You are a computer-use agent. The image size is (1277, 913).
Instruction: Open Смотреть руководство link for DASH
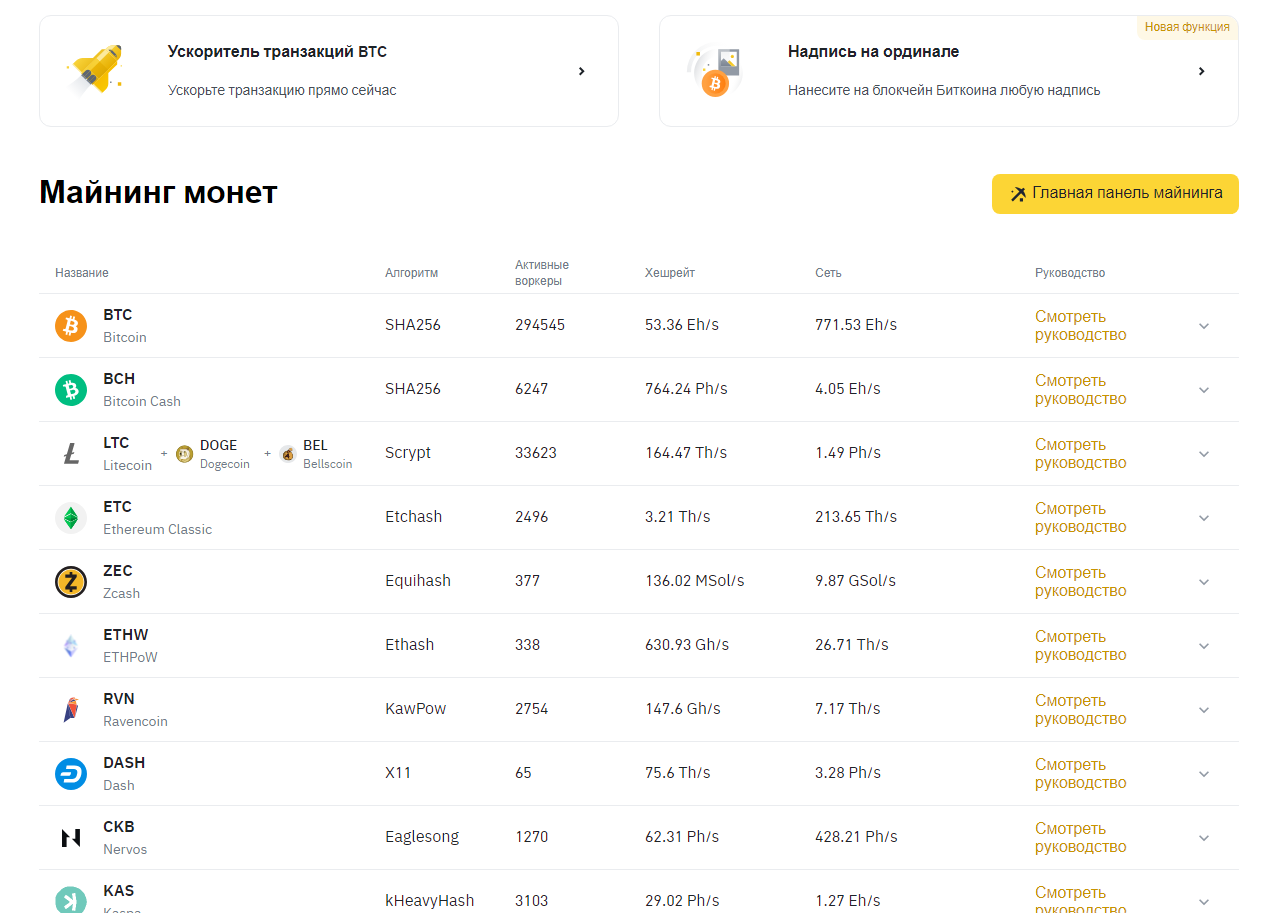coord(1081,774)
